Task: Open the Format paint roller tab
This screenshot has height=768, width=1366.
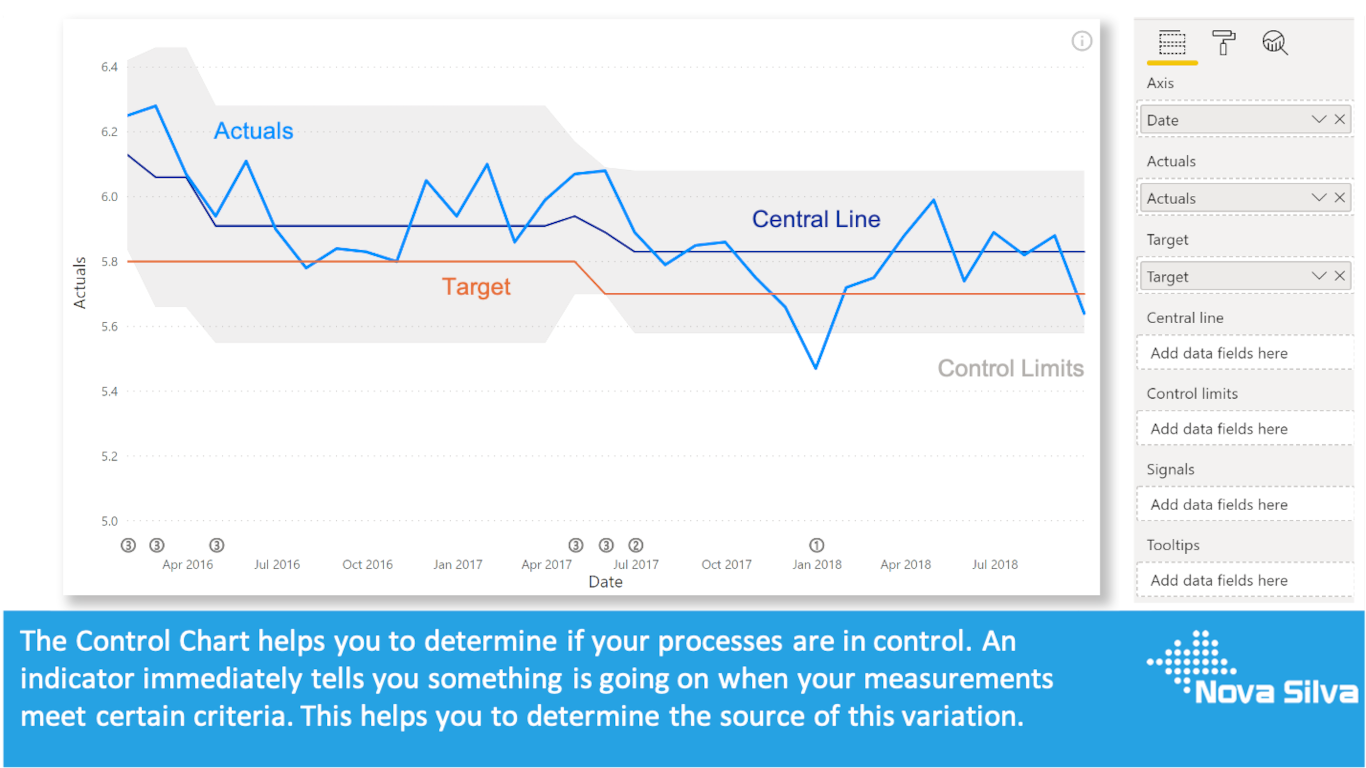Action: (1223, 42)
